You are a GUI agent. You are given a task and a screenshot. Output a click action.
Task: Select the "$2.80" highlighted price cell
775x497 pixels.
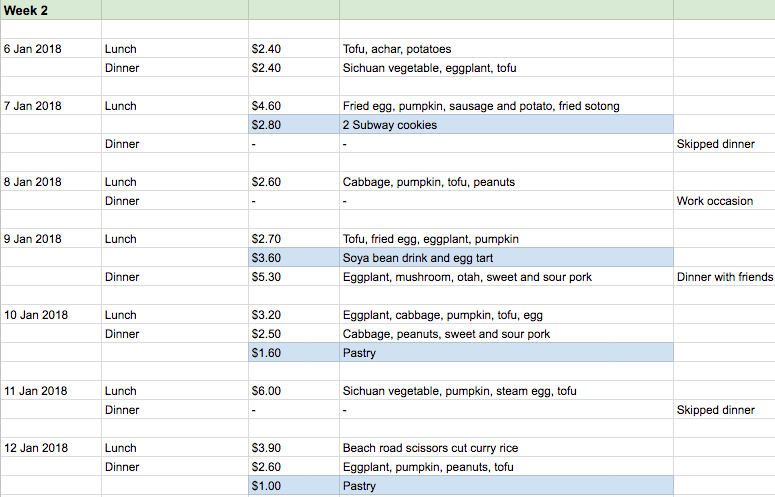[293, 125]
